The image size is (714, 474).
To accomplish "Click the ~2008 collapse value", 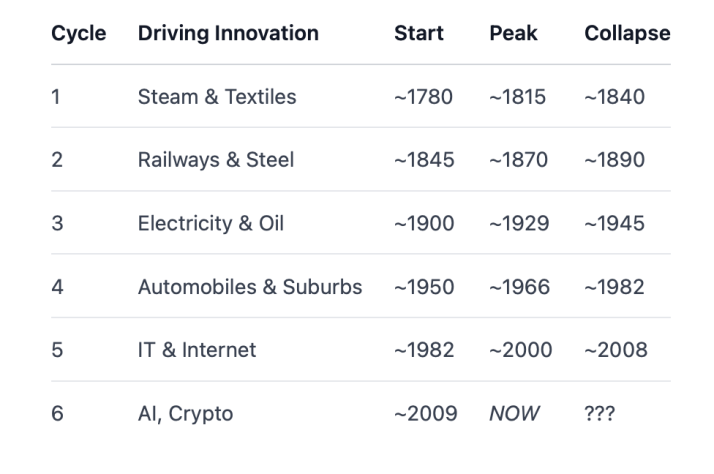I will [x=616, y=350].
